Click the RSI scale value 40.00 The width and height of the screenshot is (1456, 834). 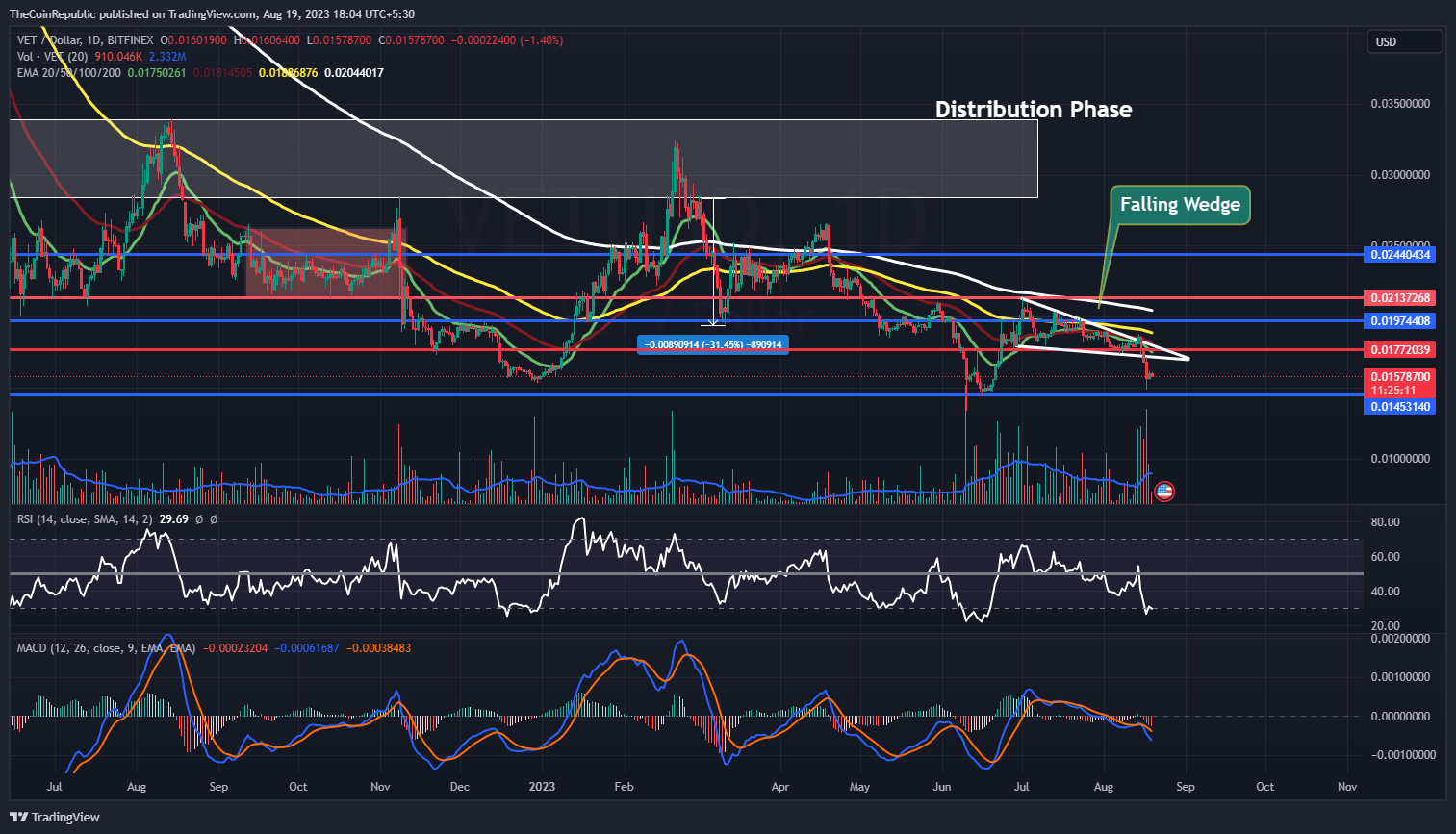[x=1386, y=592]
